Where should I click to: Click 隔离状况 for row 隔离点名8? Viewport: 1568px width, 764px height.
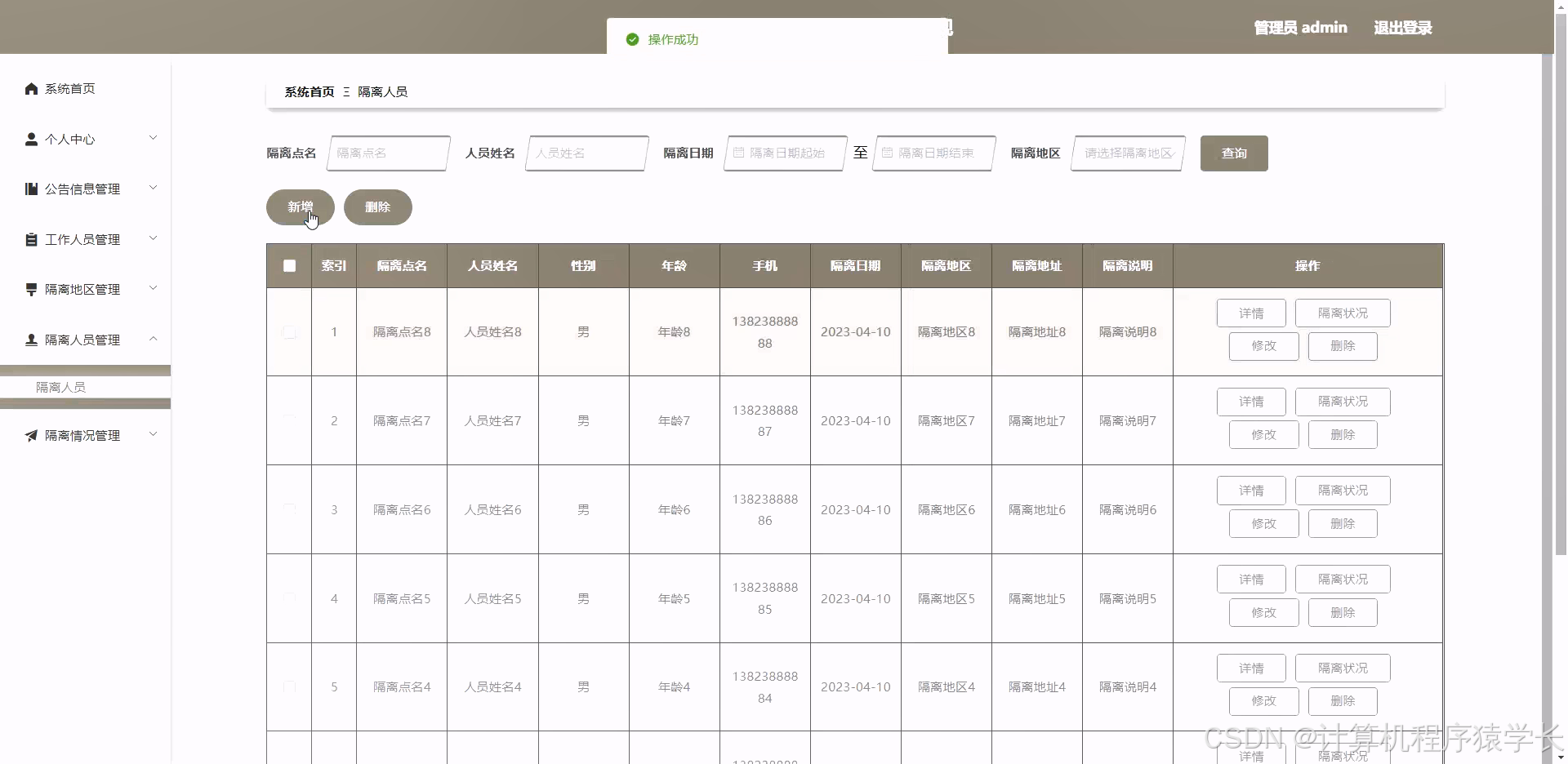pos(1343,313)
